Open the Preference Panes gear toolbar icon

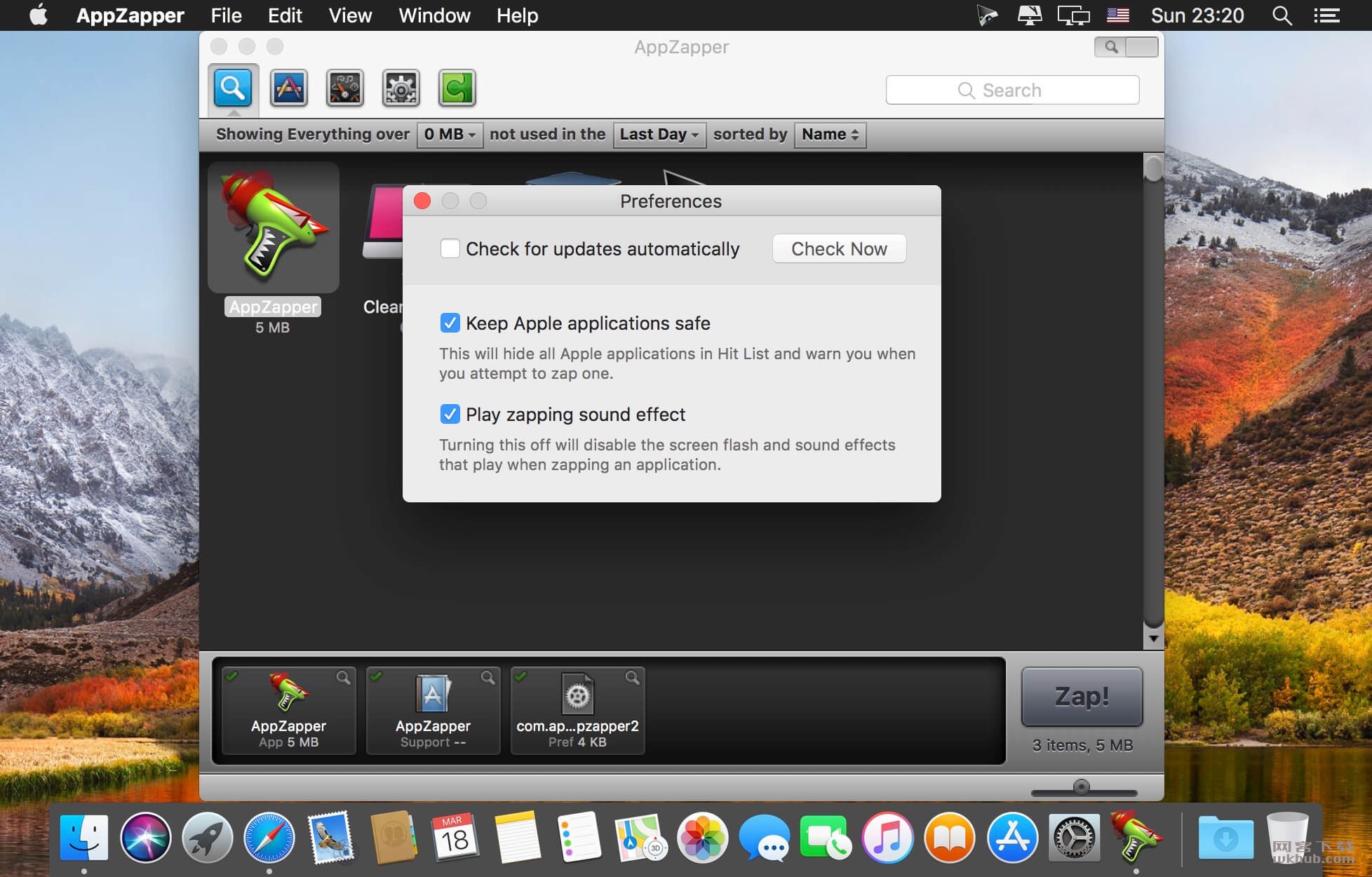coord(401,88)
